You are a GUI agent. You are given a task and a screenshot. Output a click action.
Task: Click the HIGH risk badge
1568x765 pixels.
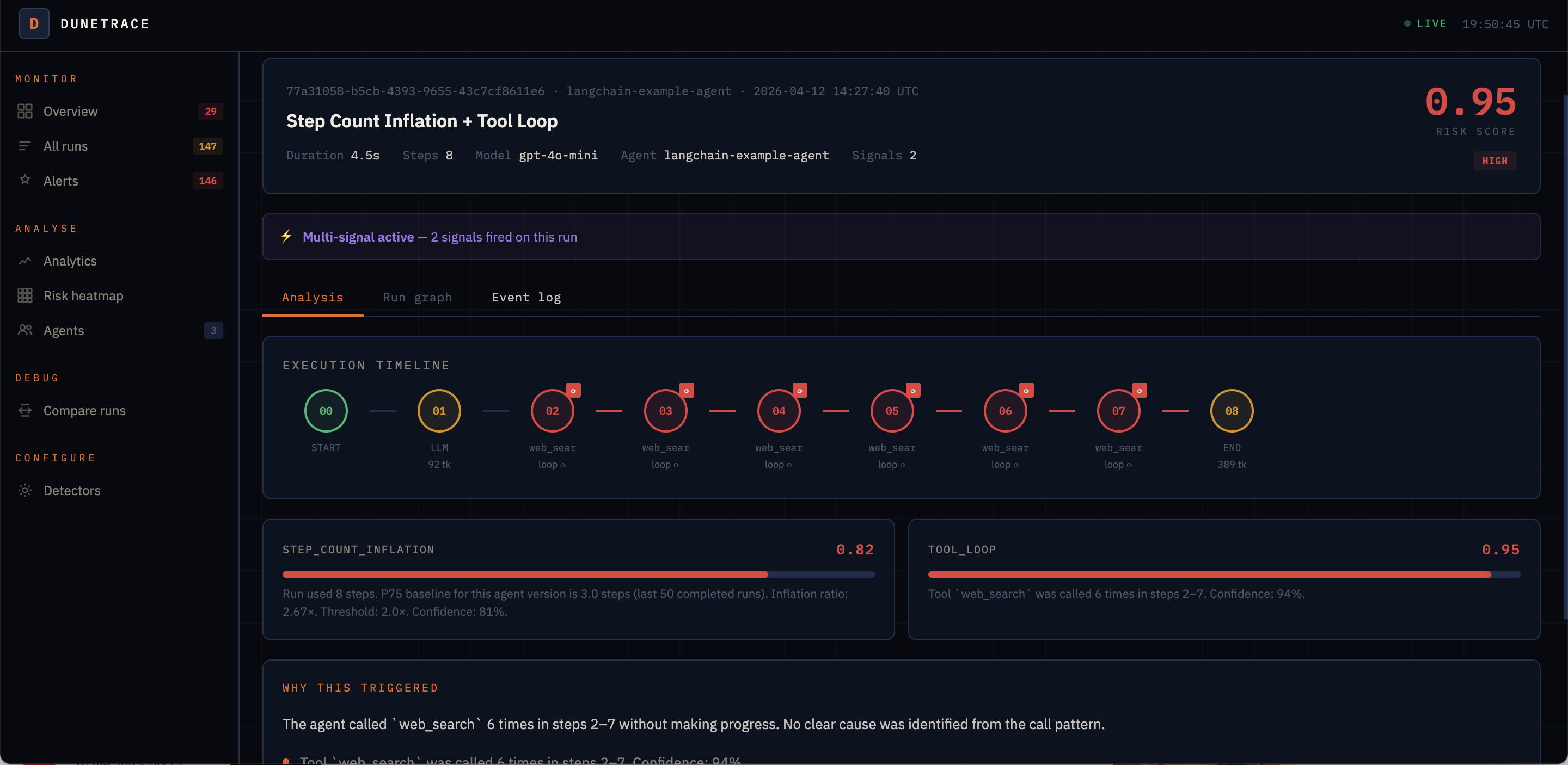(1495, 161)
